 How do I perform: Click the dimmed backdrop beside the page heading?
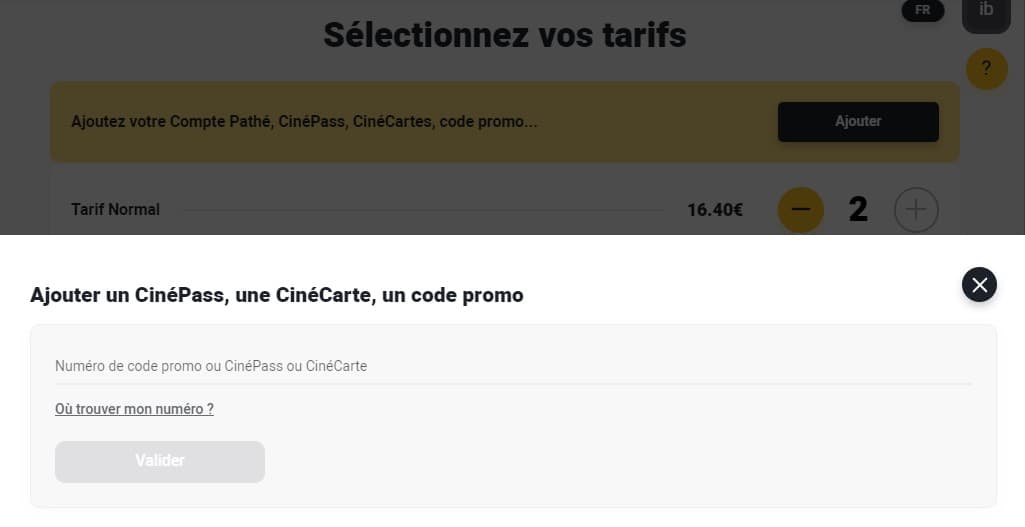pos(150,36)
